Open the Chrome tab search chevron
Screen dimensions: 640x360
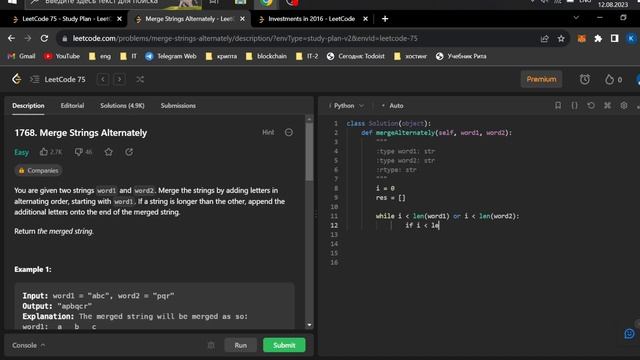(576, 18)
